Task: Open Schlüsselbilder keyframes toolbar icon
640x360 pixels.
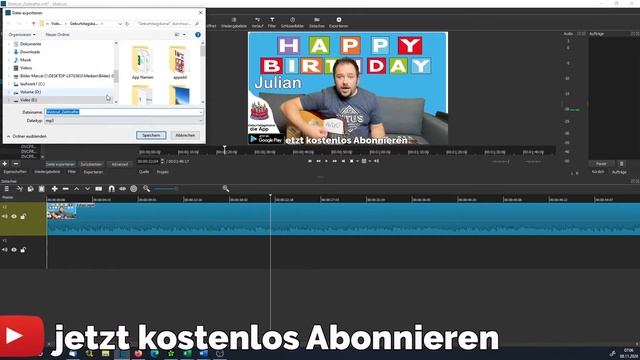Action: tap(292, 22)
